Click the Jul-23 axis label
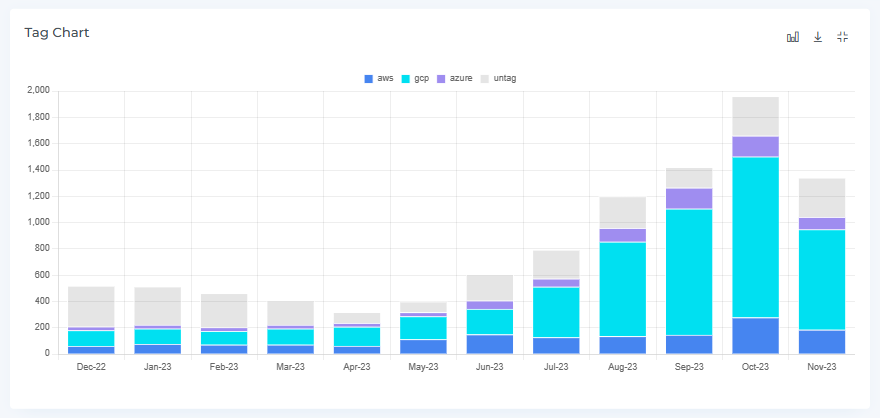880x418 pixels. click(x=556, y=368)
